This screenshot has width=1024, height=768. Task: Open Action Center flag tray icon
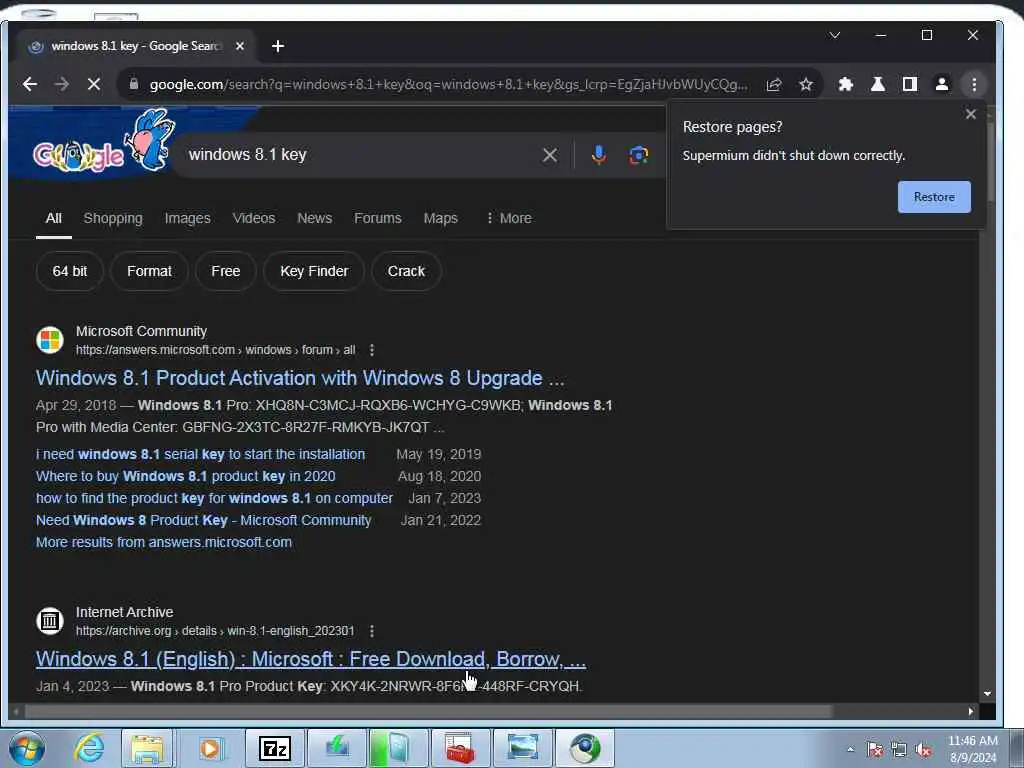click(x=874, y=750)
